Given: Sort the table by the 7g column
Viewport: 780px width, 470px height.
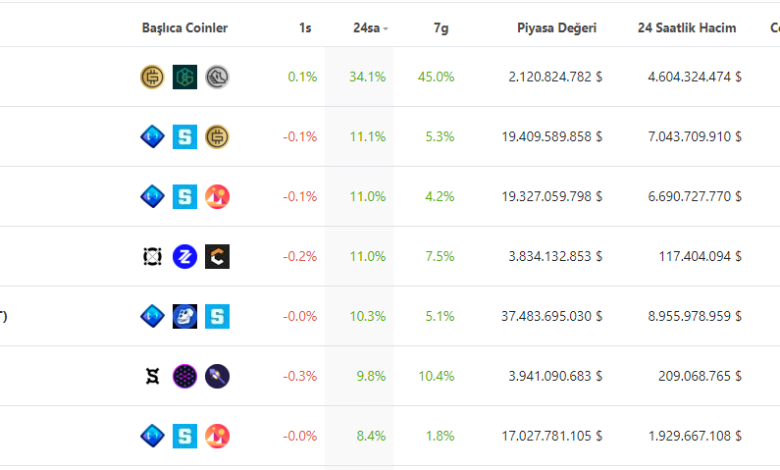Looking at the screenshot, I should pyautogui.click(x=441, y=28).
